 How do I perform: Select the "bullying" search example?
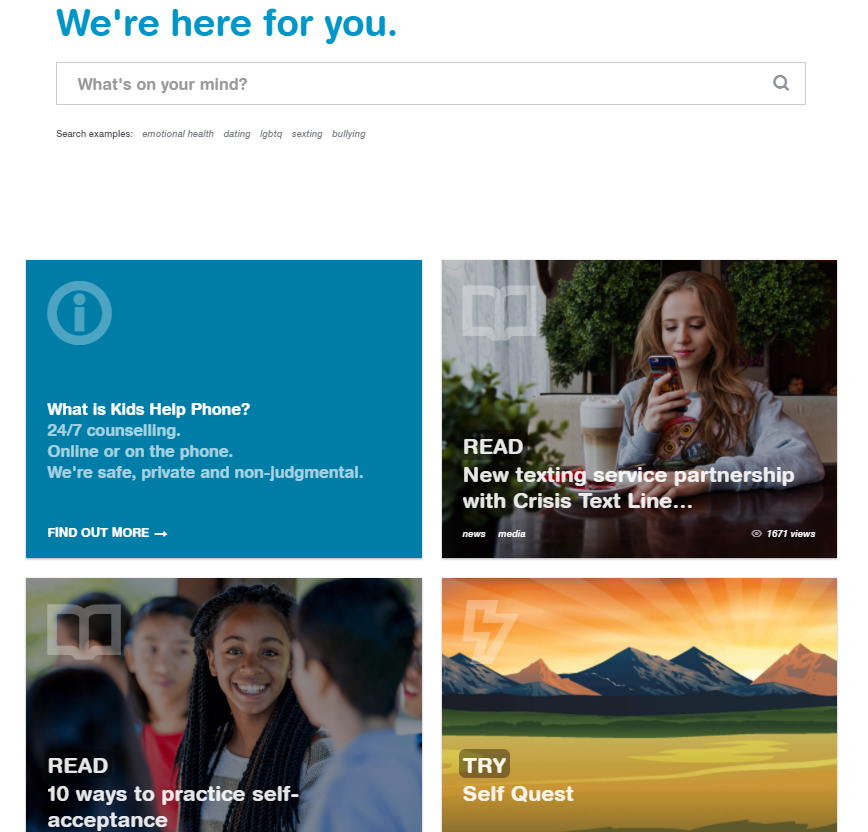pyautogui.click(x=349, y=134)
